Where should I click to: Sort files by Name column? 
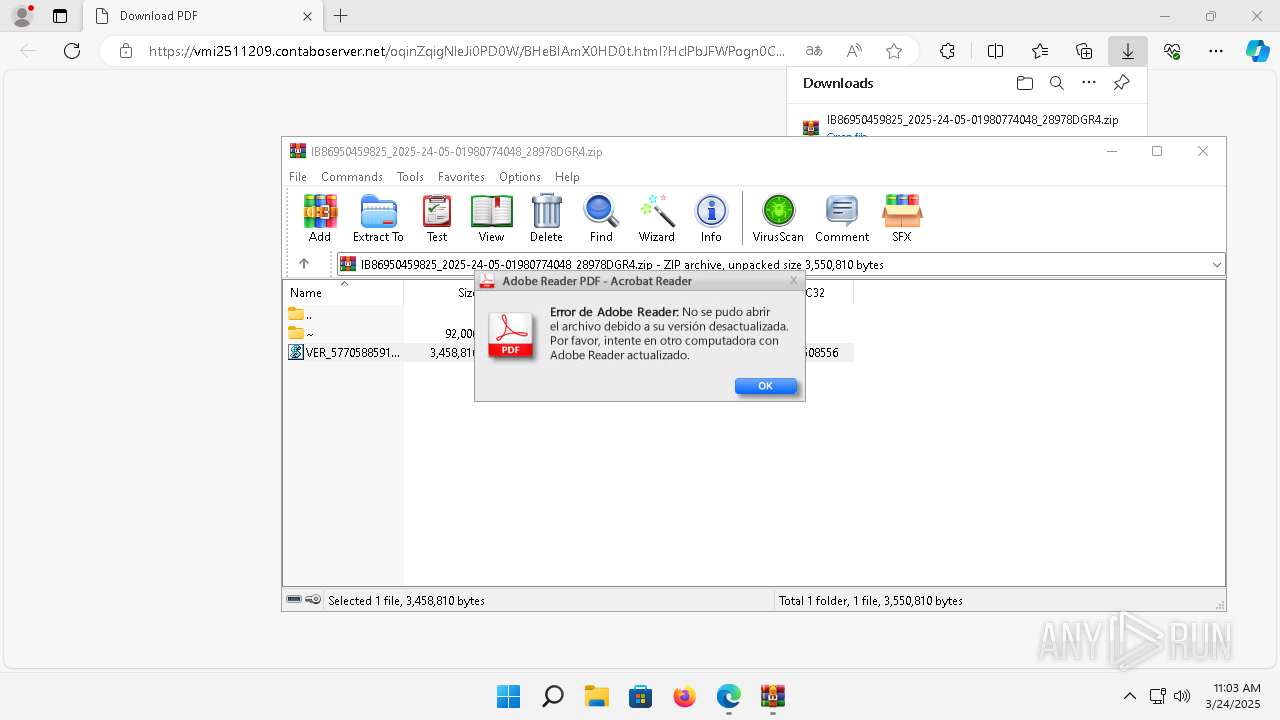[x=343, y=293]
